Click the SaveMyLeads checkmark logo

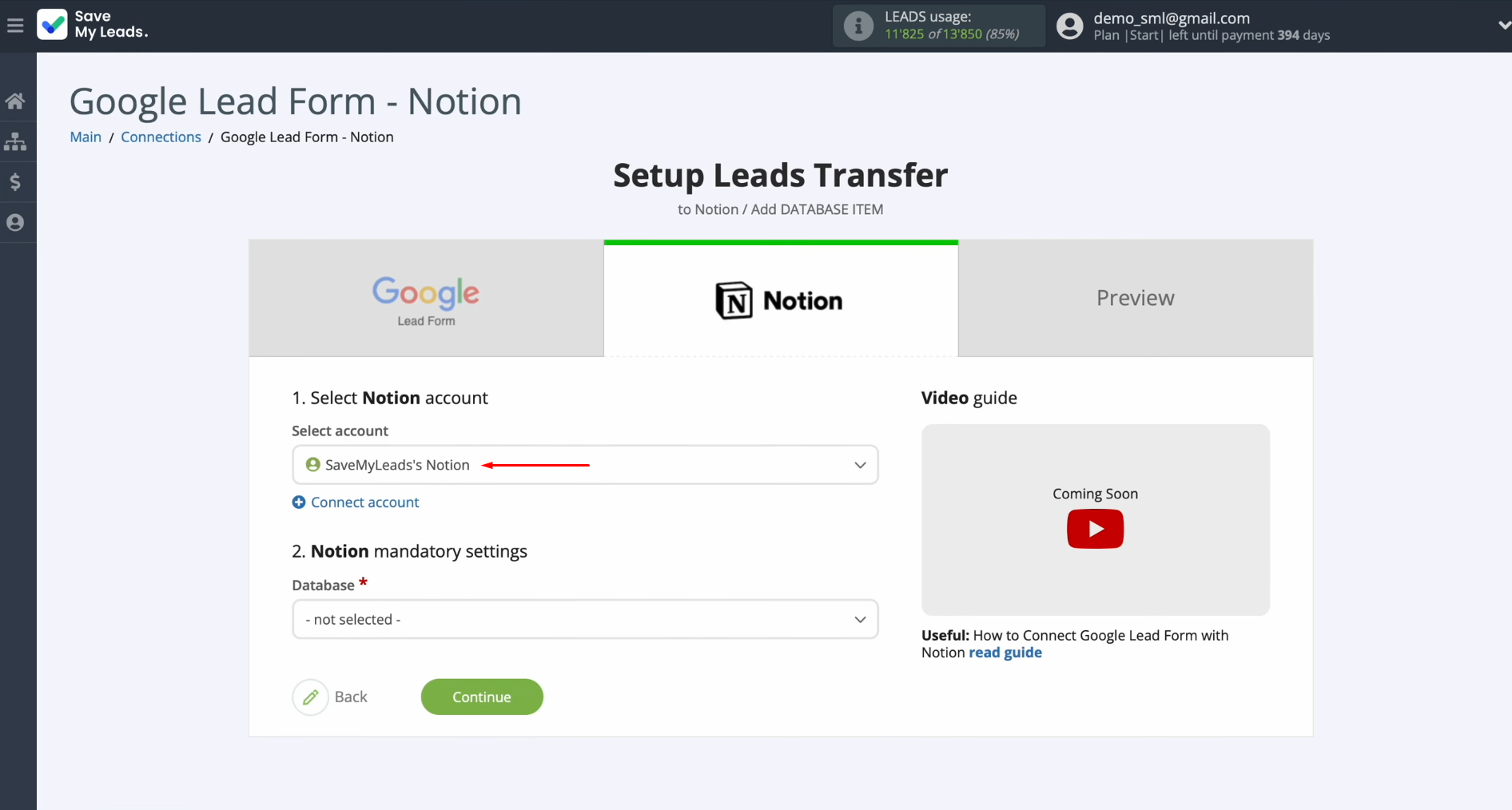click(53, 25)
